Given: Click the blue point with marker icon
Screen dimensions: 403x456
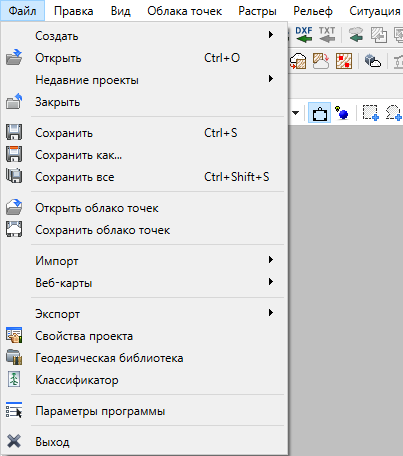Looking at the screenshot, I should (x=342, y=113).
